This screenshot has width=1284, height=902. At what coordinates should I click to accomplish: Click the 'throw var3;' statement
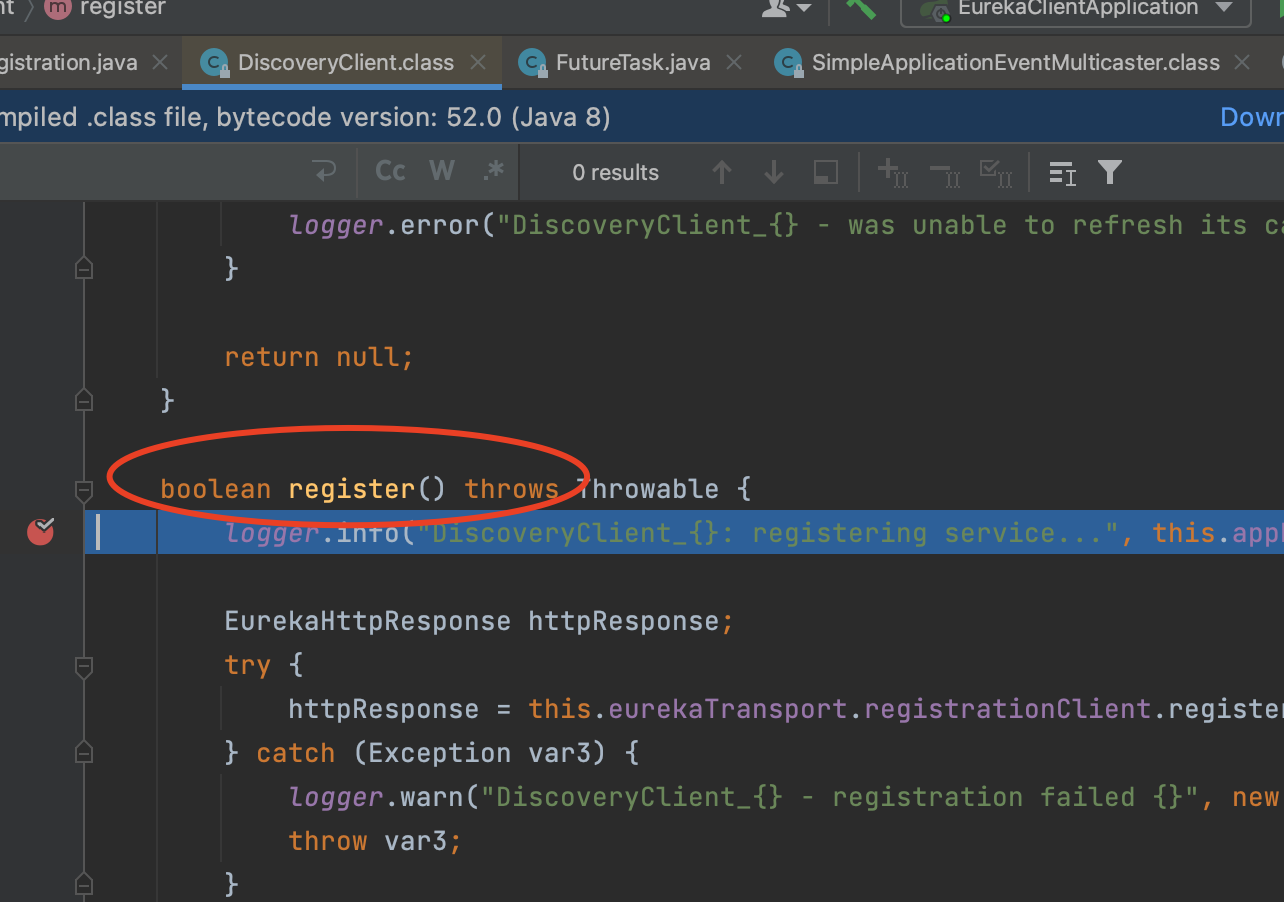pyautogui.click(x=375, y=841)
